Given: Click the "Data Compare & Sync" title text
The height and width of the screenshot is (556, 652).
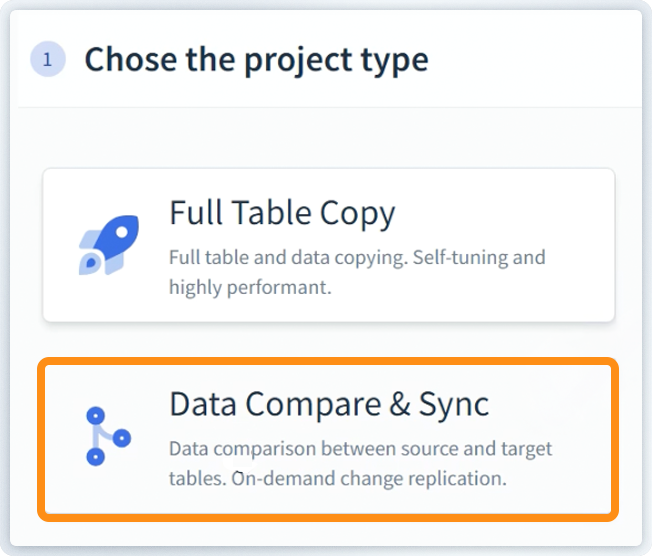Looking at the screenshot, I should click(329, 404).
